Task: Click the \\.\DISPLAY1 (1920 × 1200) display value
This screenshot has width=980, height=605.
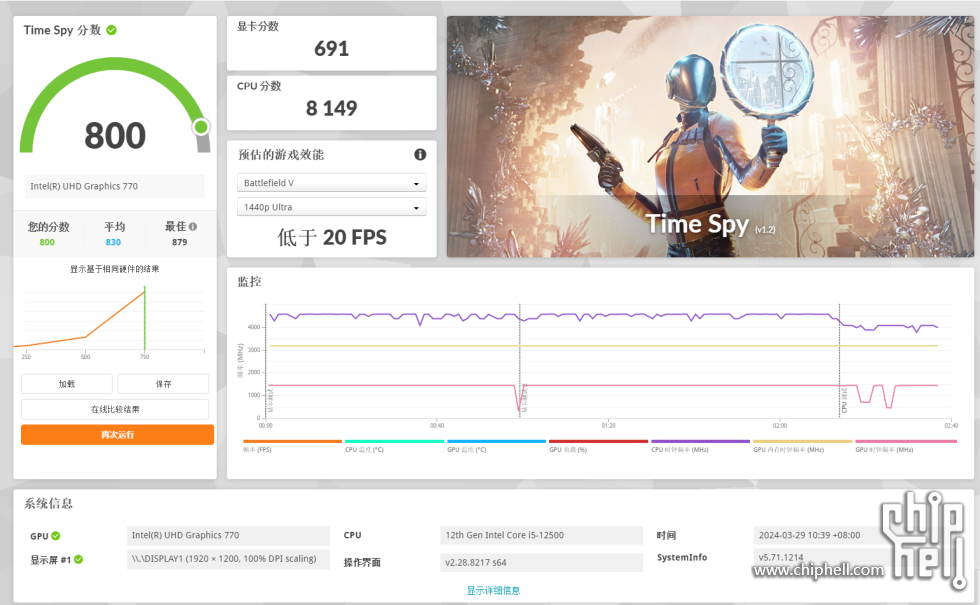Action: pyautogui.click(x=228, y=559)
